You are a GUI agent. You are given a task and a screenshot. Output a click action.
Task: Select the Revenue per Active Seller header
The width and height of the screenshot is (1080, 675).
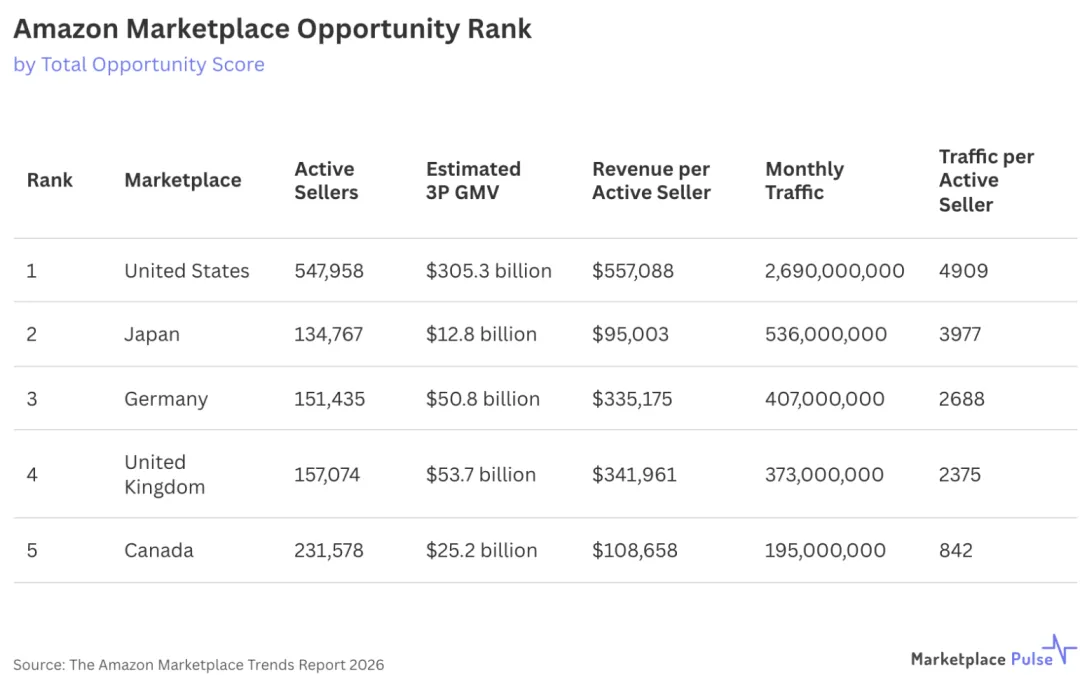click(651, 180)
